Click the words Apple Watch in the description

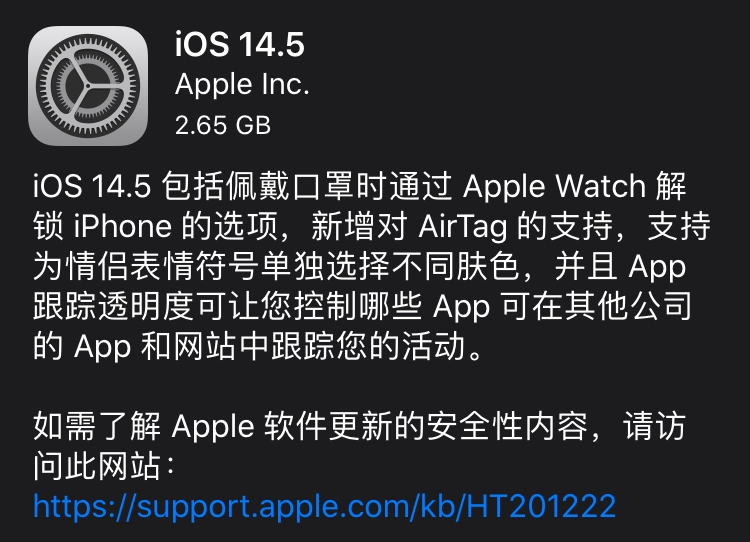(x=555, y=186)
